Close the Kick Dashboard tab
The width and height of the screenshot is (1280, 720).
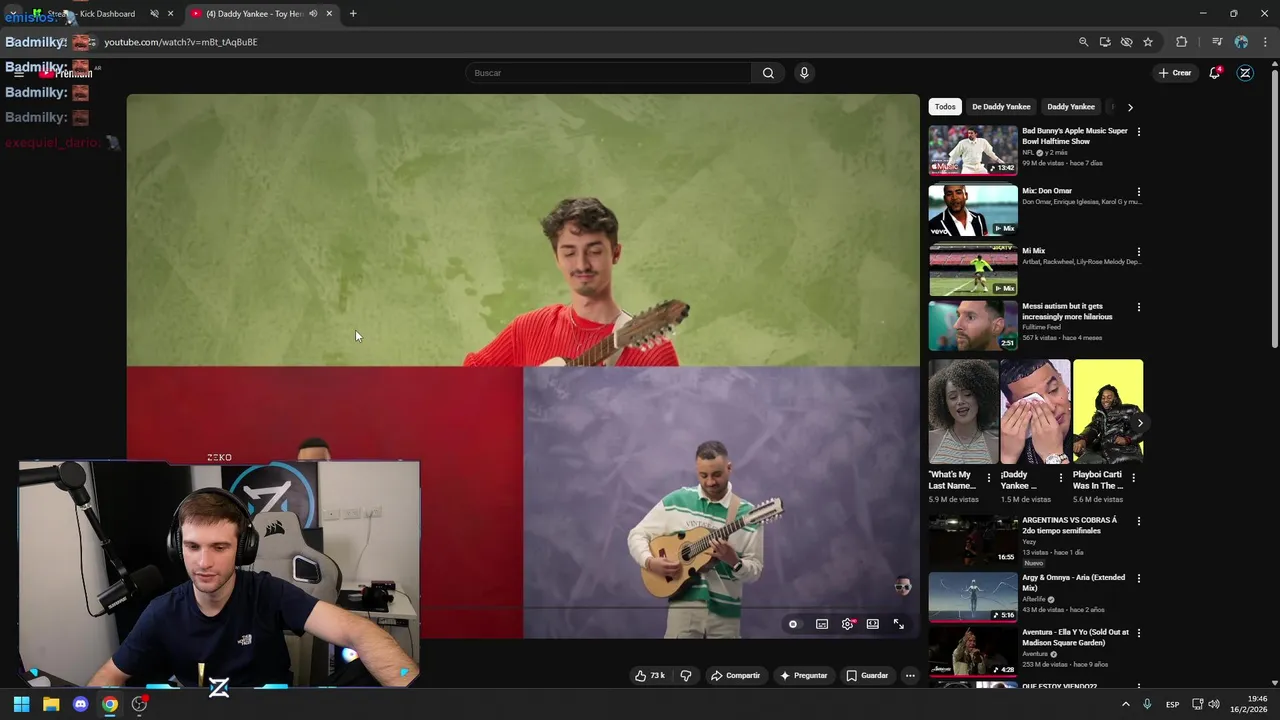coord(170,14)
